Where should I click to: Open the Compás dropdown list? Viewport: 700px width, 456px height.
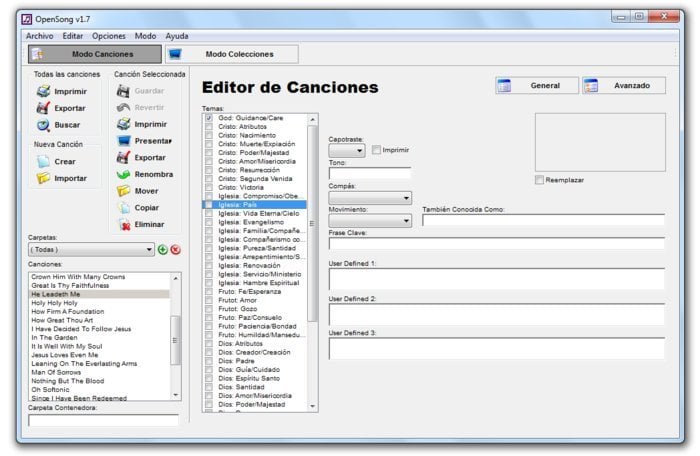pos(369,198)
